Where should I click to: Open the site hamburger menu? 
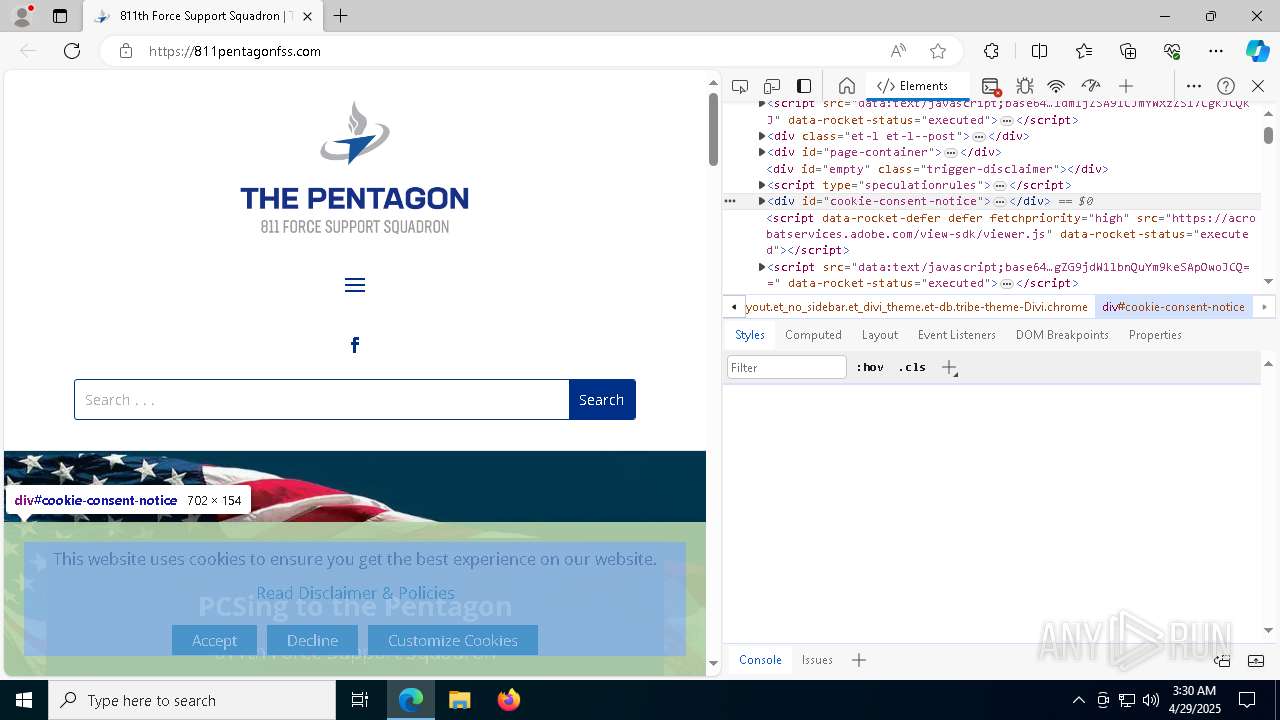pyautogui.click(x=355, y=285)
